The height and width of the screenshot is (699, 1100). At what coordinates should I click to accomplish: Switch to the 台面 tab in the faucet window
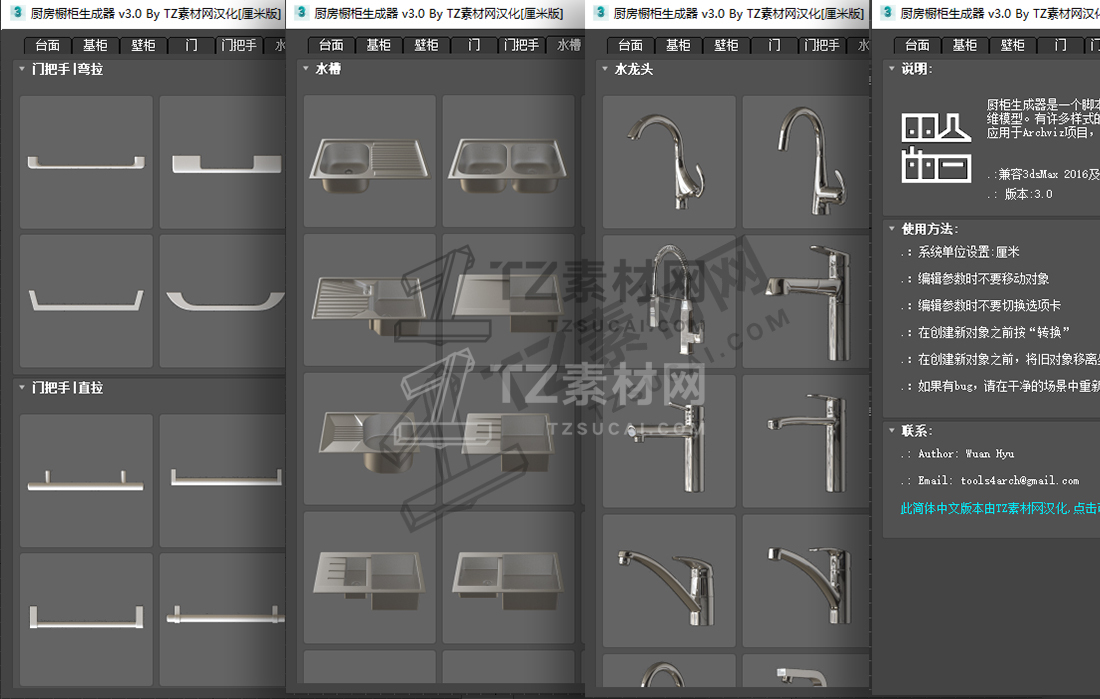coord(630,46)
